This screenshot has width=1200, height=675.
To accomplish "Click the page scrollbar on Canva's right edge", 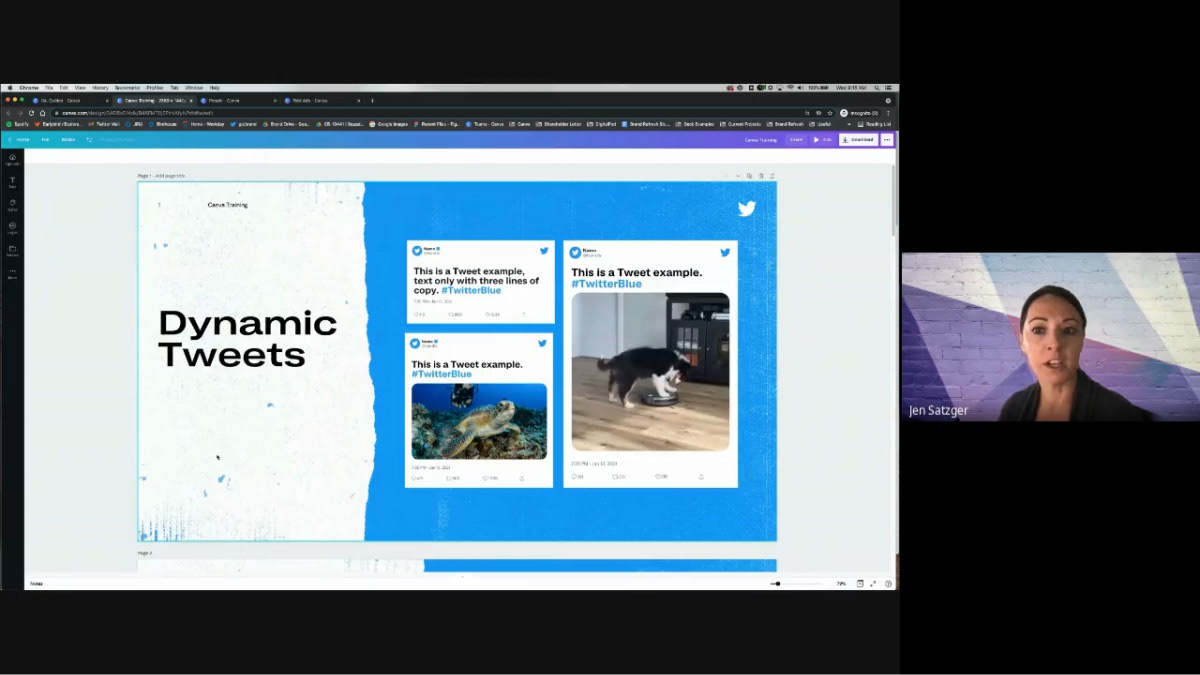I will pos(895,200).
